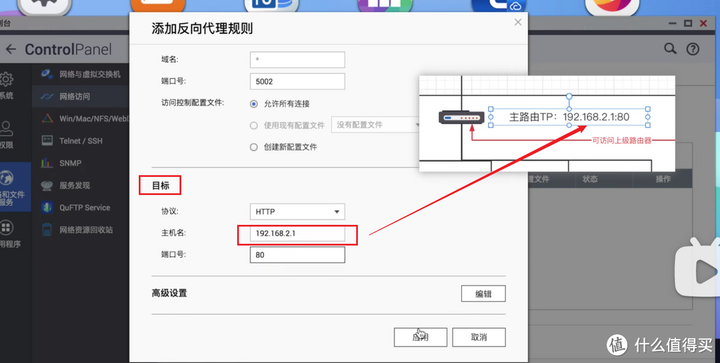Select the 使用现有配置文件 radio button

[x=253, y=125]
